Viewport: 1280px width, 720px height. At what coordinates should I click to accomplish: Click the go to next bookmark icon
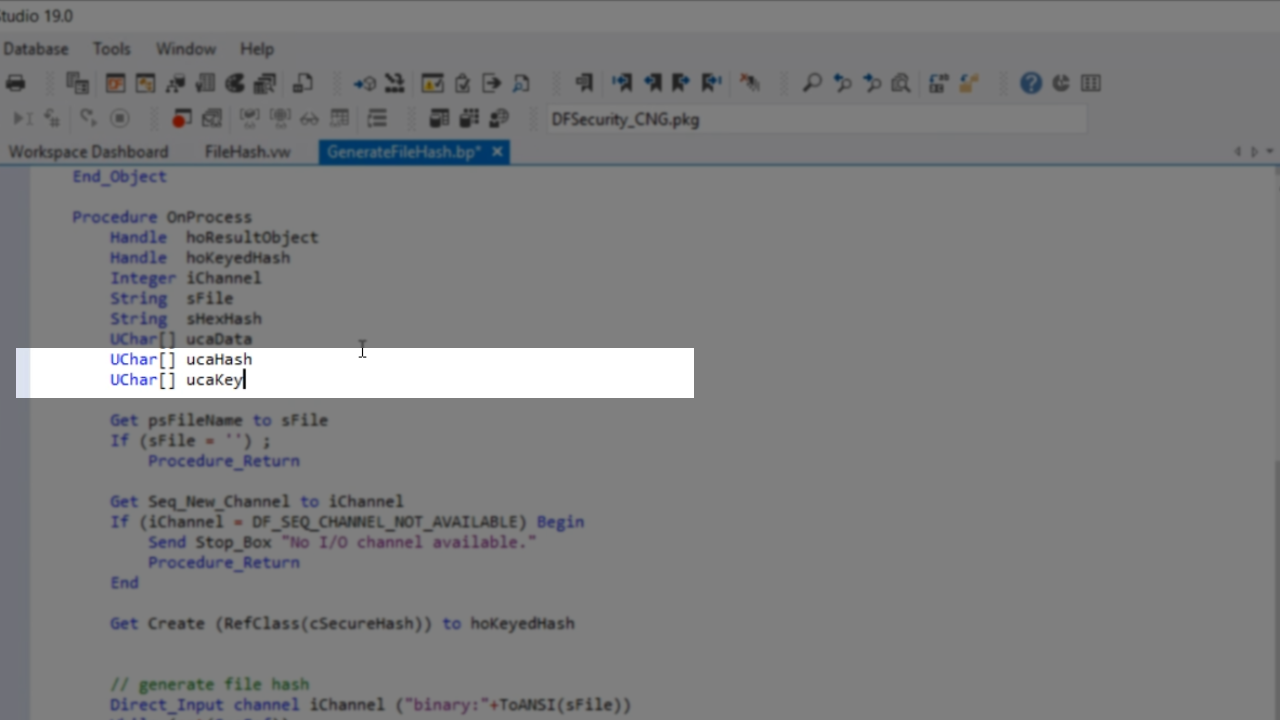coord(622,83)
